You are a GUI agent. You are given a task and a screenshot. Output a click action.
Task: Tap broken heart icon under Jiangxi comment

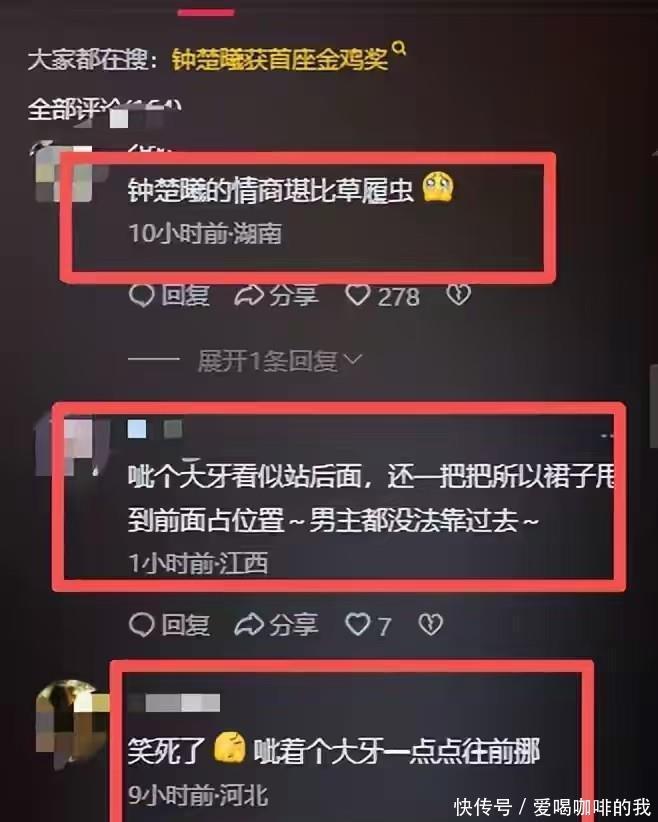click(430, 625)
